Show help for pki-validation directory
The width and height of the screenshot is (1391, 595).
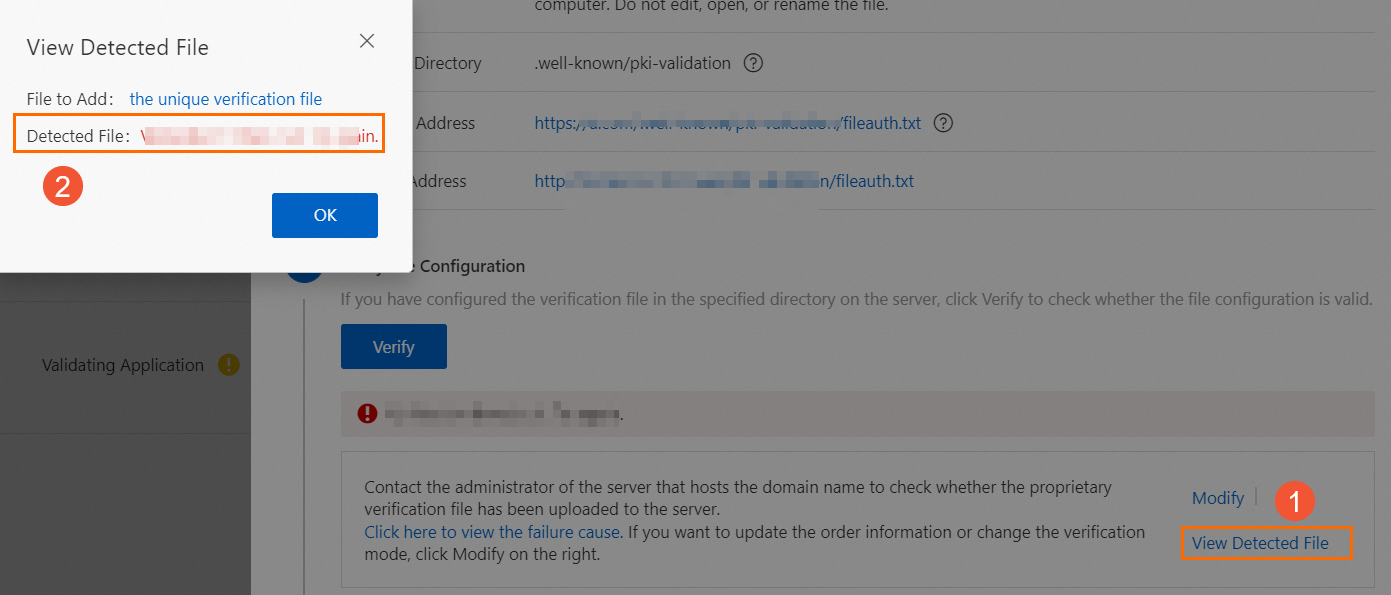(x=754, y=63)
